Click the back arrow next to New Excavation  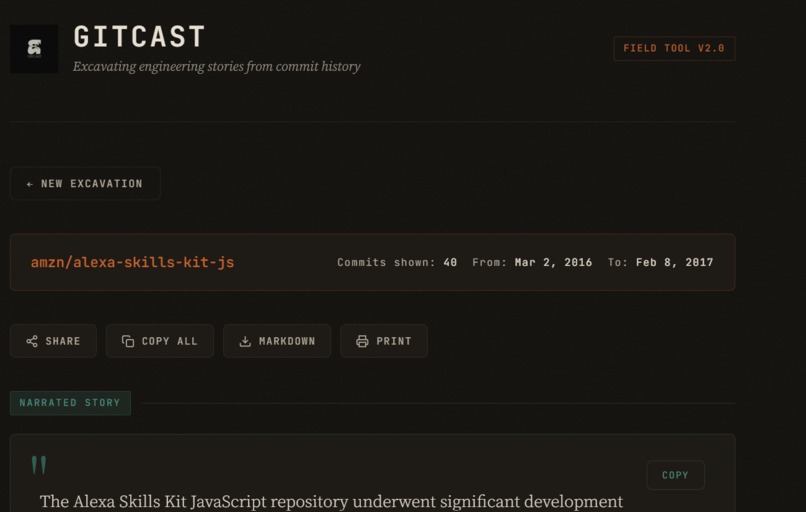tap(30, 184)
